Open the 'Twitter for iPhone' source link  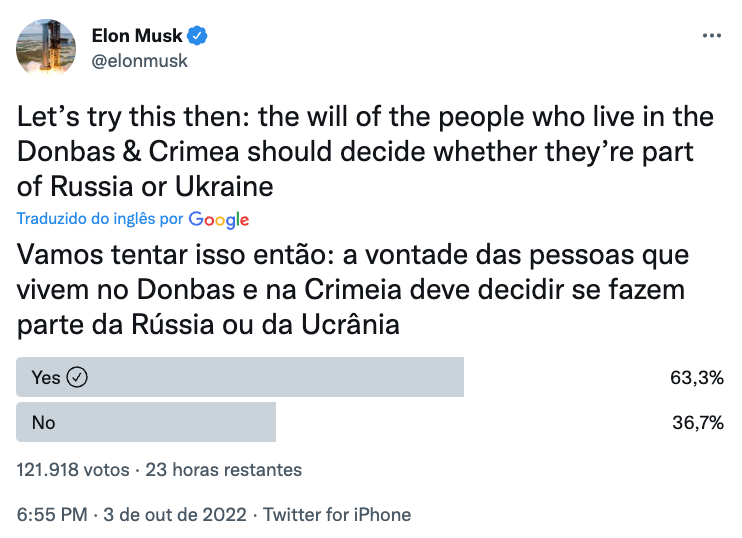pos(337,514)
